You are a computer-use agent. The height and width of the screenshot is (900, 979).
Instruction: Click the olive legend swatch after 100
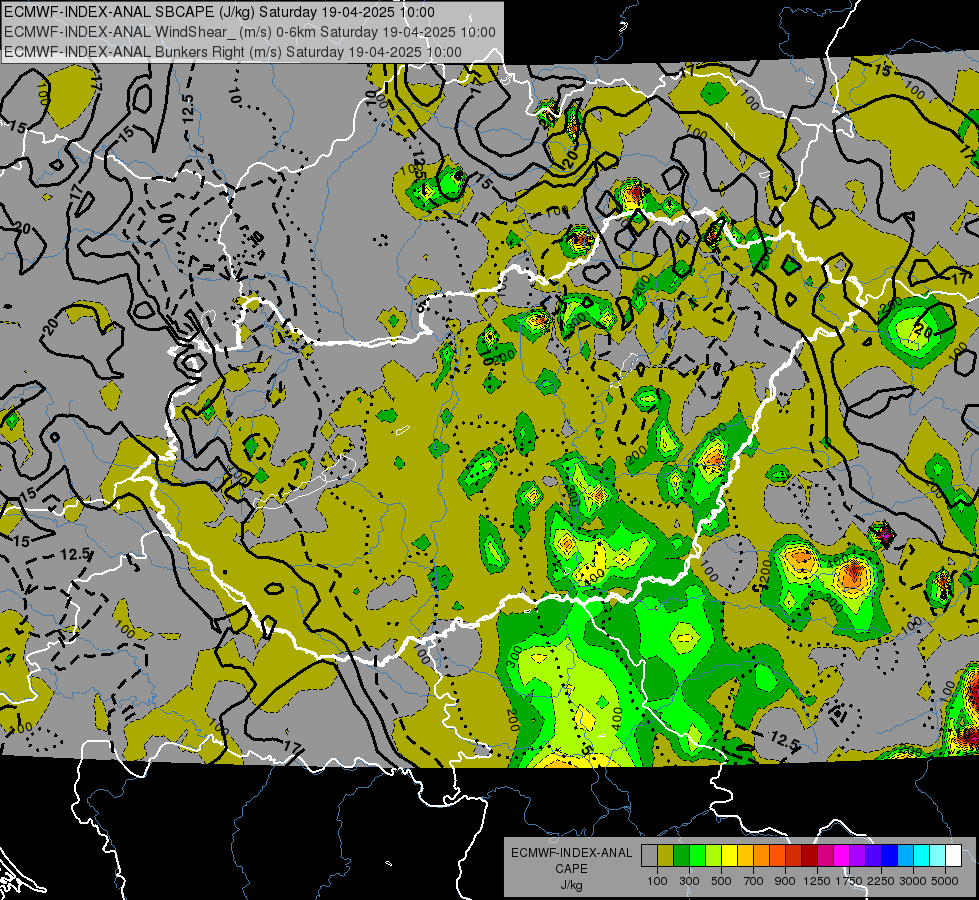(666, 855)
